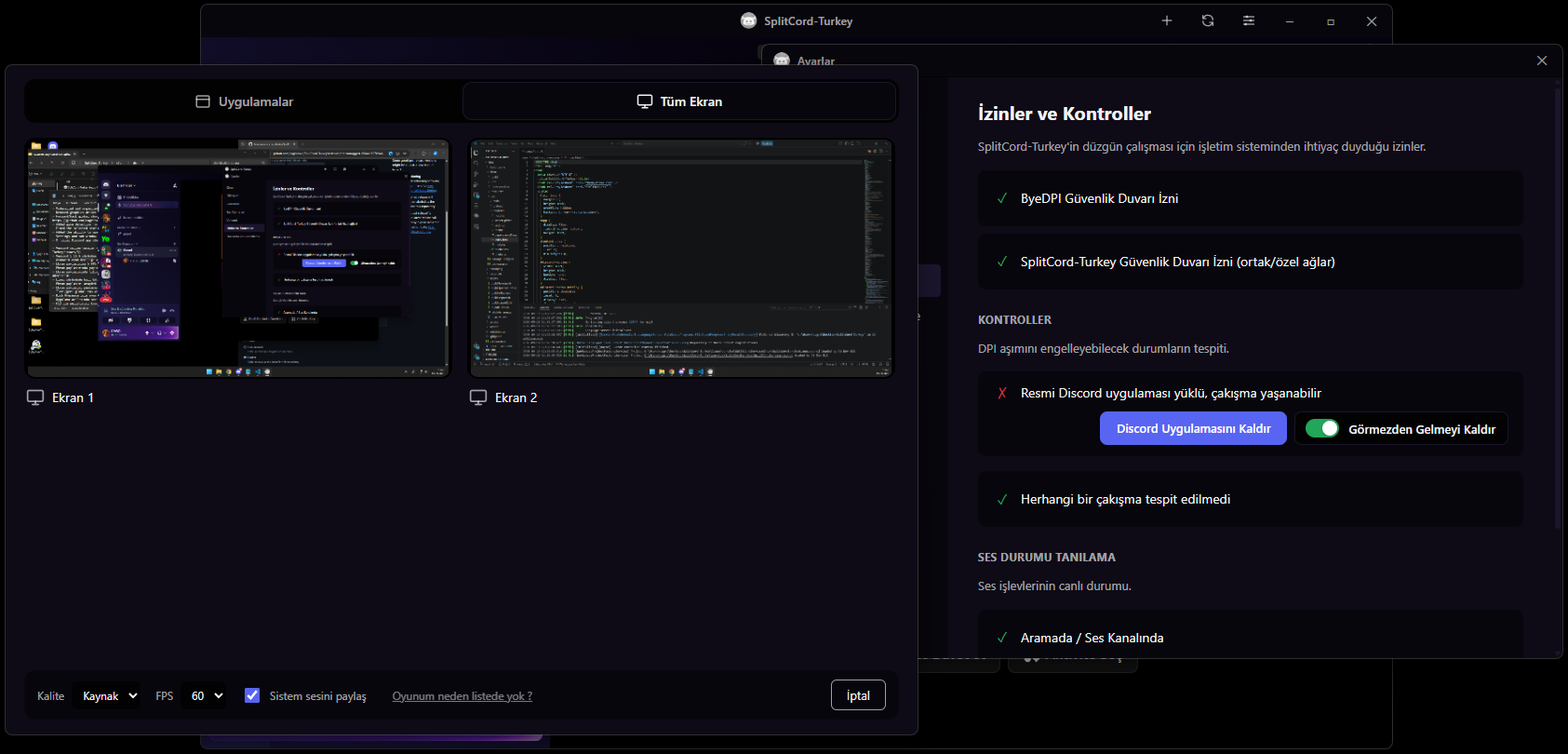Click the KONTROLLER section label
Screen dimensions: 1568x754
pos(1014,319)
